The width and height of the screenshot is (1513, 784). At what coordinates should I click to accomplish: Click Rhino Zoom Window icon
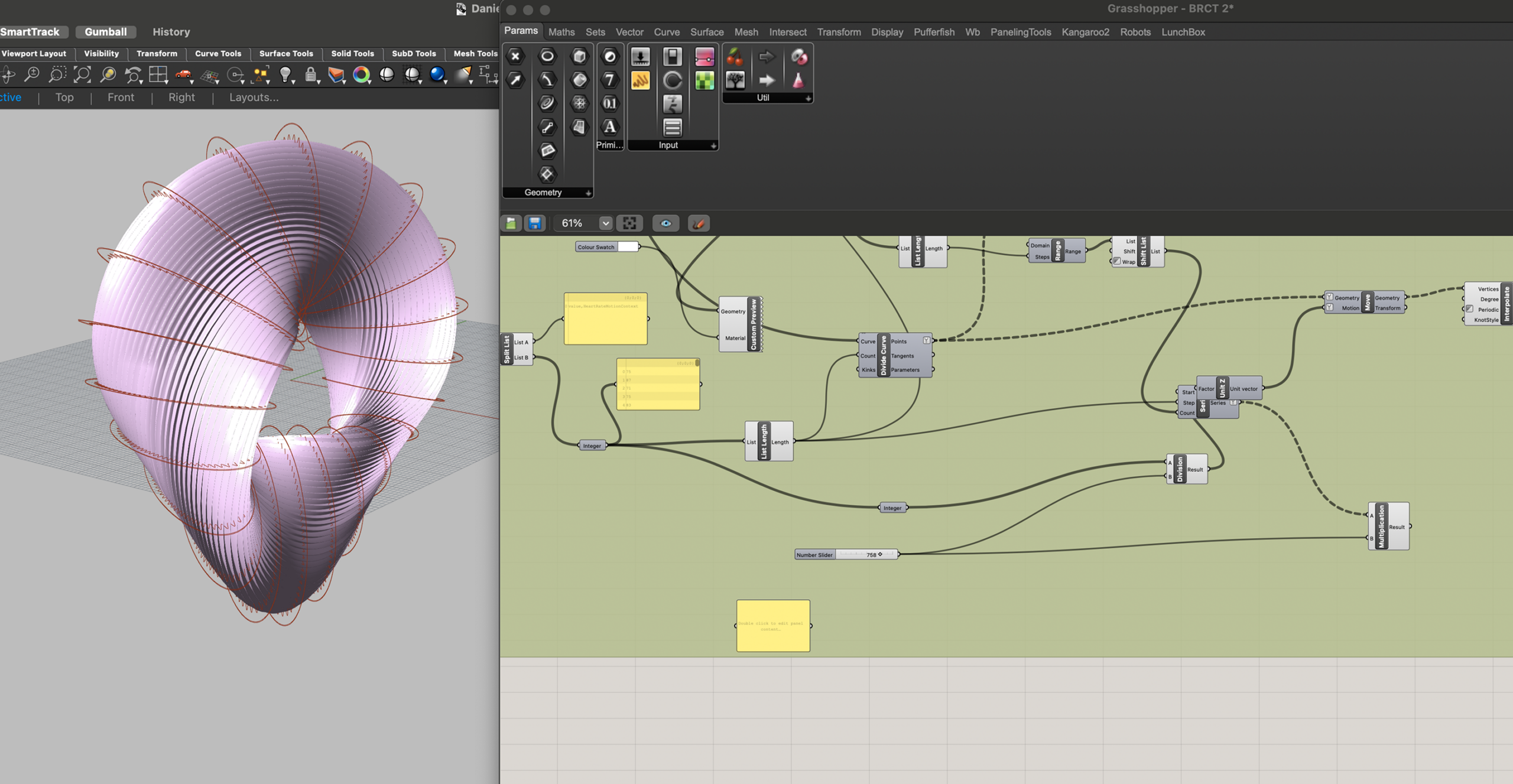(x=57, y=74)
